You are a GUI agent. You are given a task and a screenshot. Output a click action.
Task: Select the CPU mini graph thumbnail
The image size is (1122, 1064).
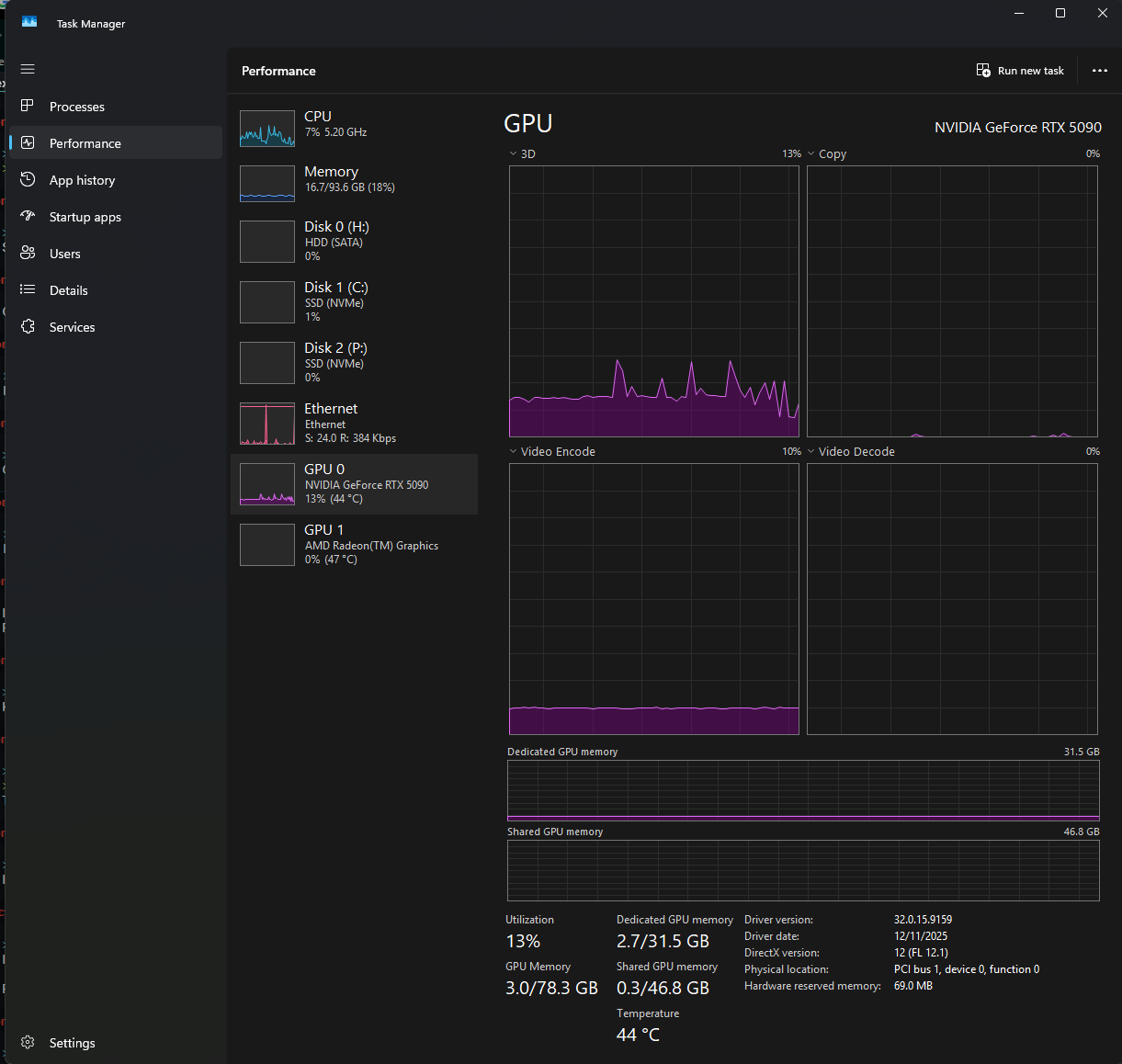pos(267,129)
